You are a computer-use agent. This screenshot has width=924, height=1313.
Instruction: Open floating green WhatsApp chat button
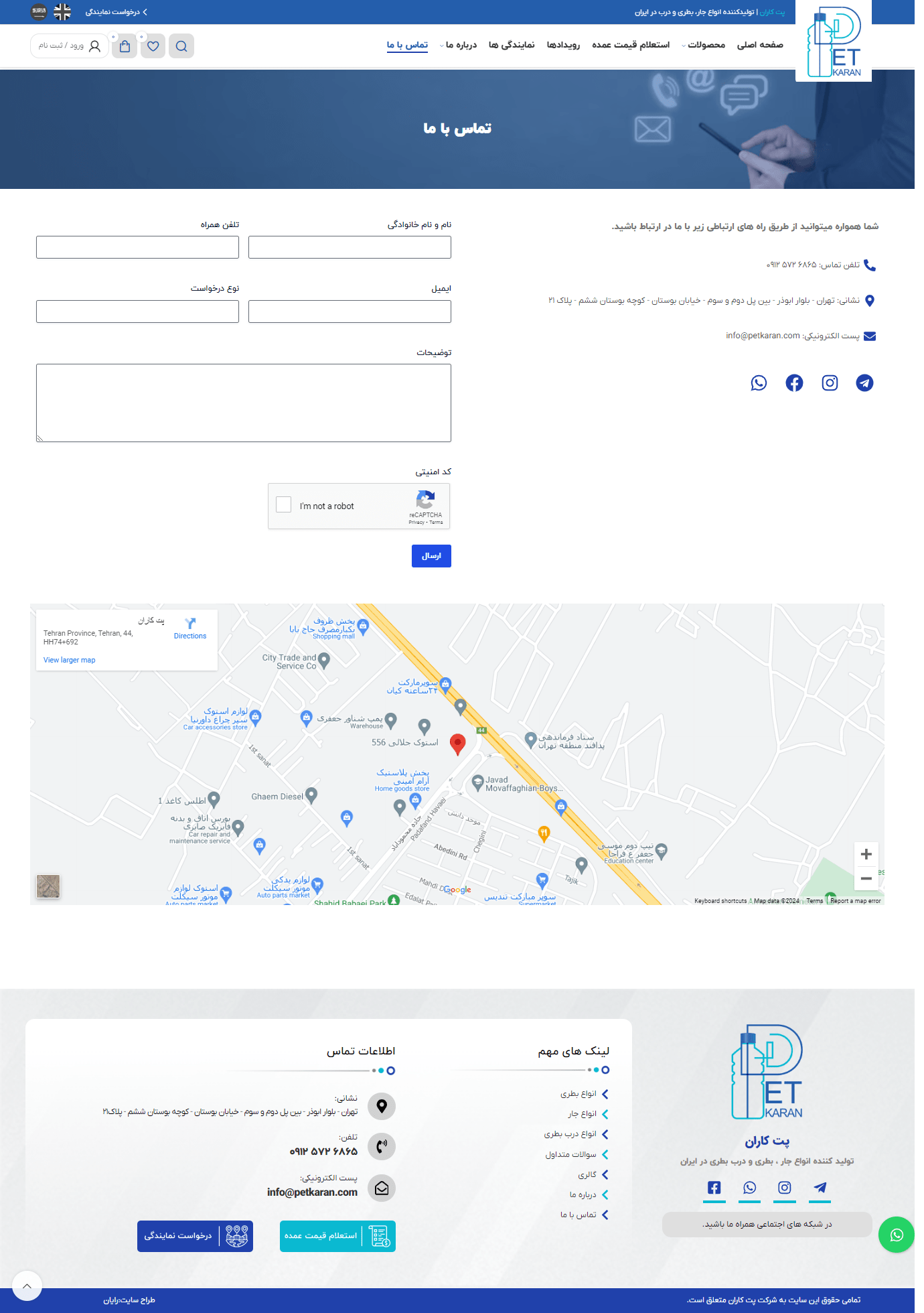(x=897, y=1235)
